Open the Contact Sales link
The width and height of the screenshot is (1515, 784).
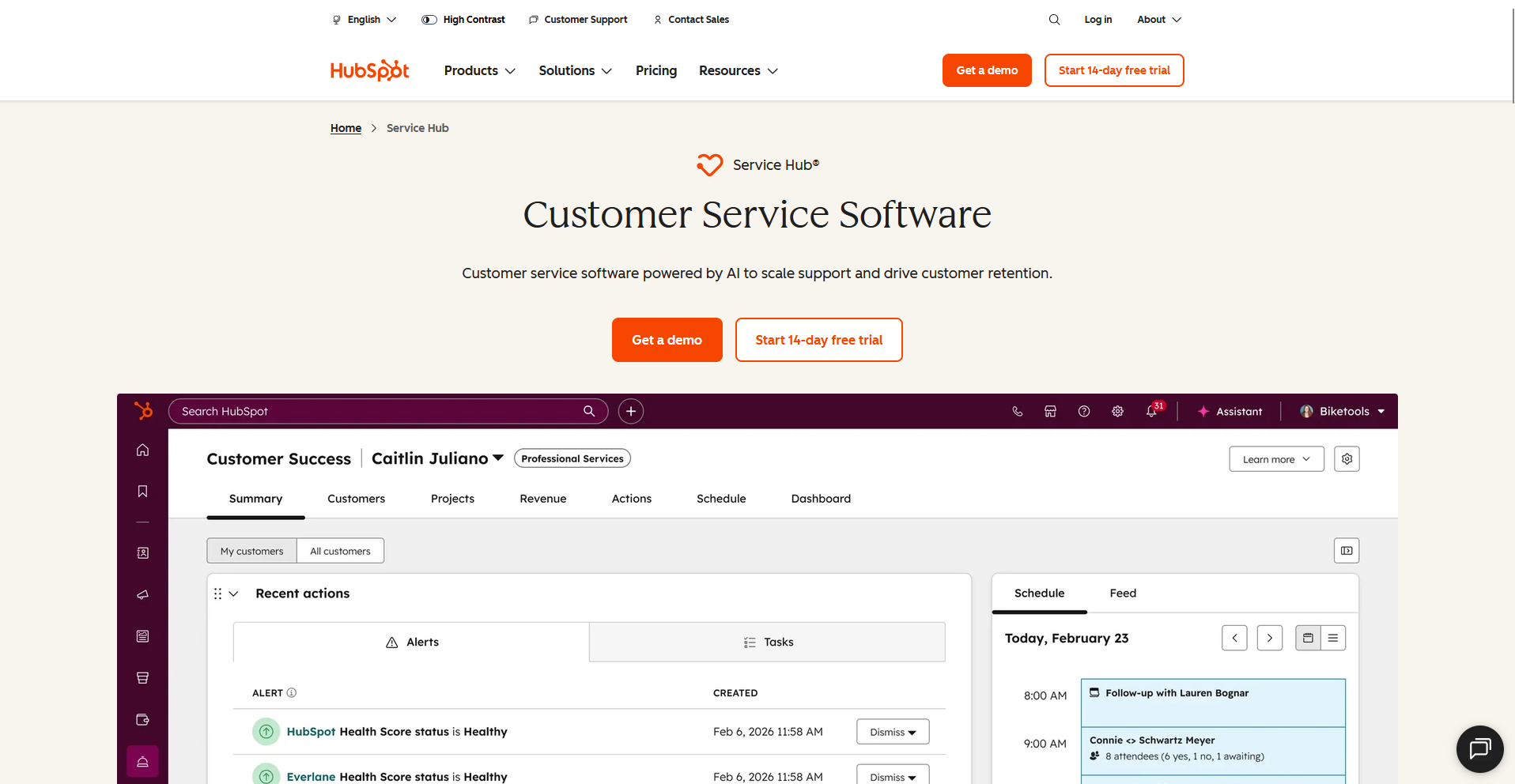click(691, 20)
